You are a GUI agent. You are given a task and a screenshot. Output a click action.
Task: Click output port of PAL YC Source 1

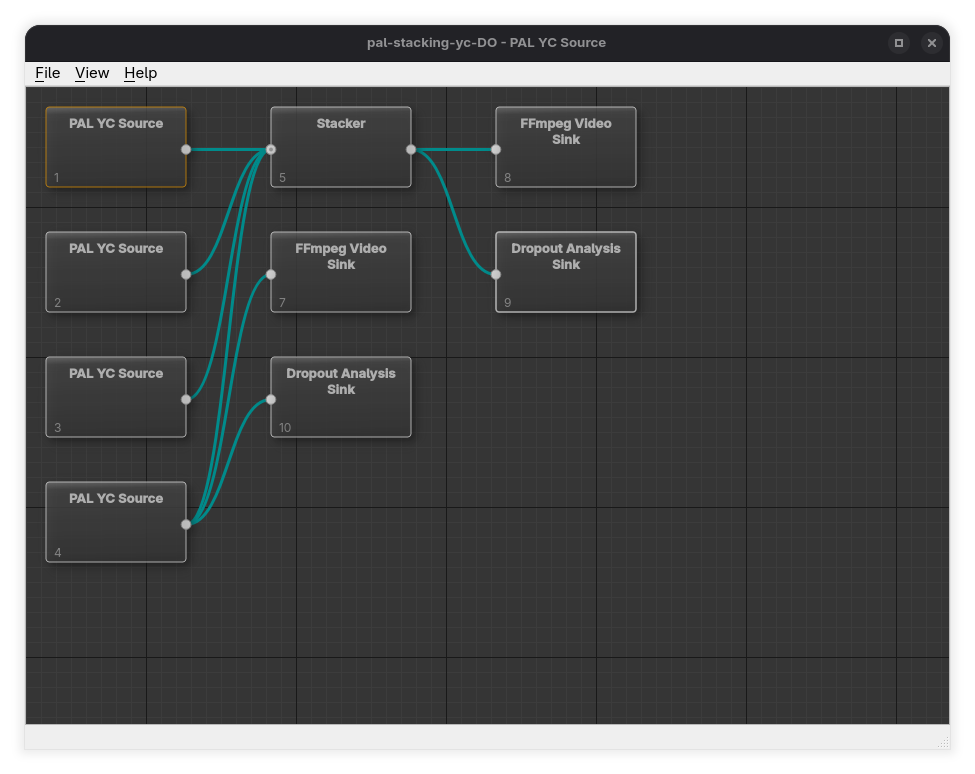click(186, 149)
